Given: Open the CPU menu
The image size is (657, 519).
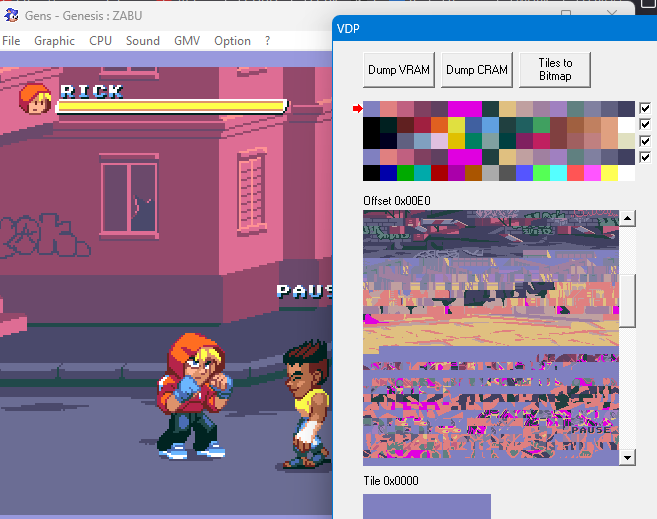Looking at the screenshot, I should coord(101,41).
